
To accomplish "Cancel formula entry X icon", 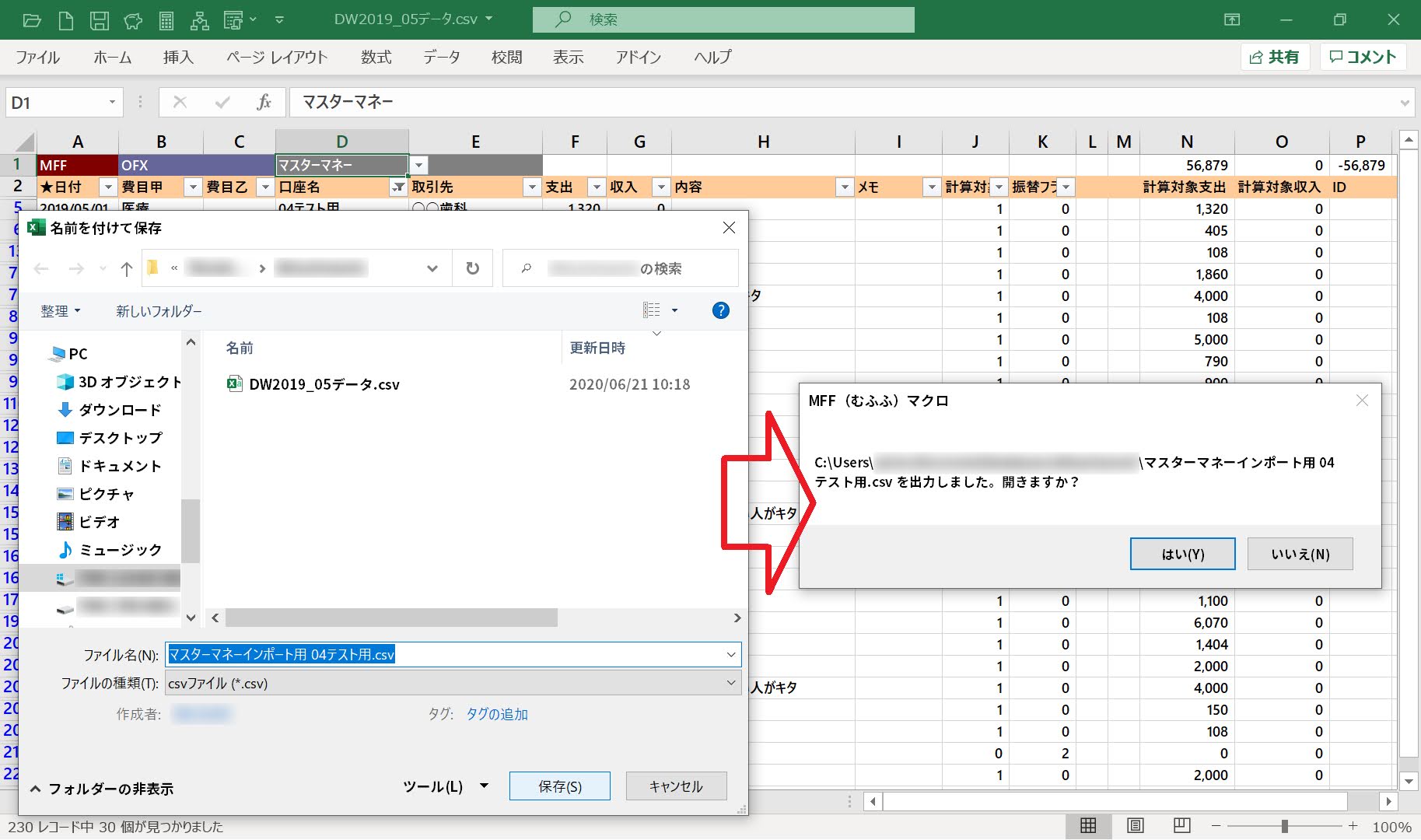I will click(x=180, y=102).
